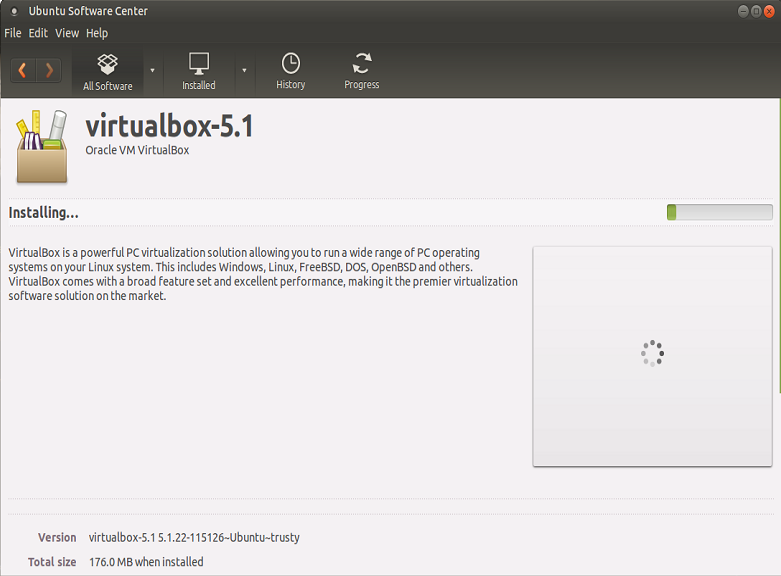The image size is (781, 576).
Task: Go forward with the right arrow button
Action: [49, 70]
